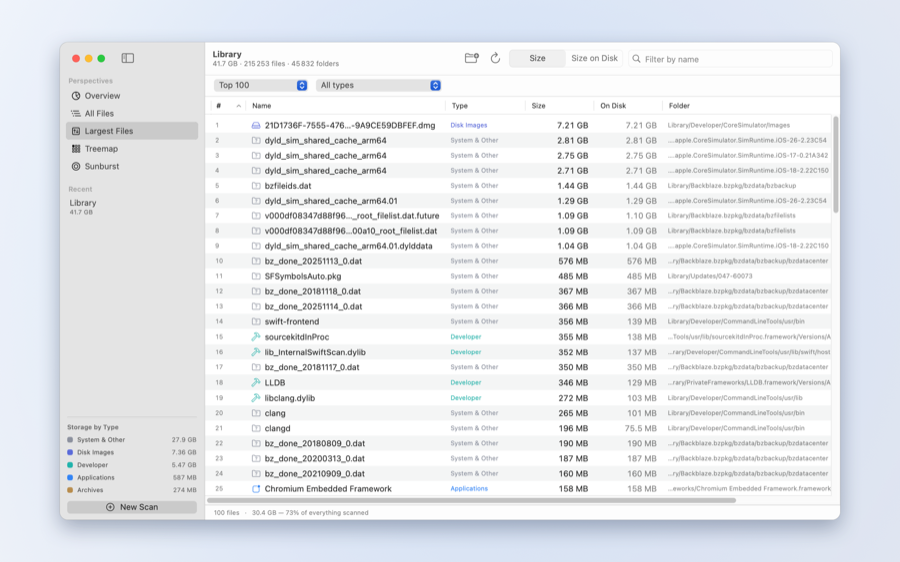The height and width of the screenshot is (562, 900).
Task: Click the Overview clock icon
Action: [x=76, y=96]
